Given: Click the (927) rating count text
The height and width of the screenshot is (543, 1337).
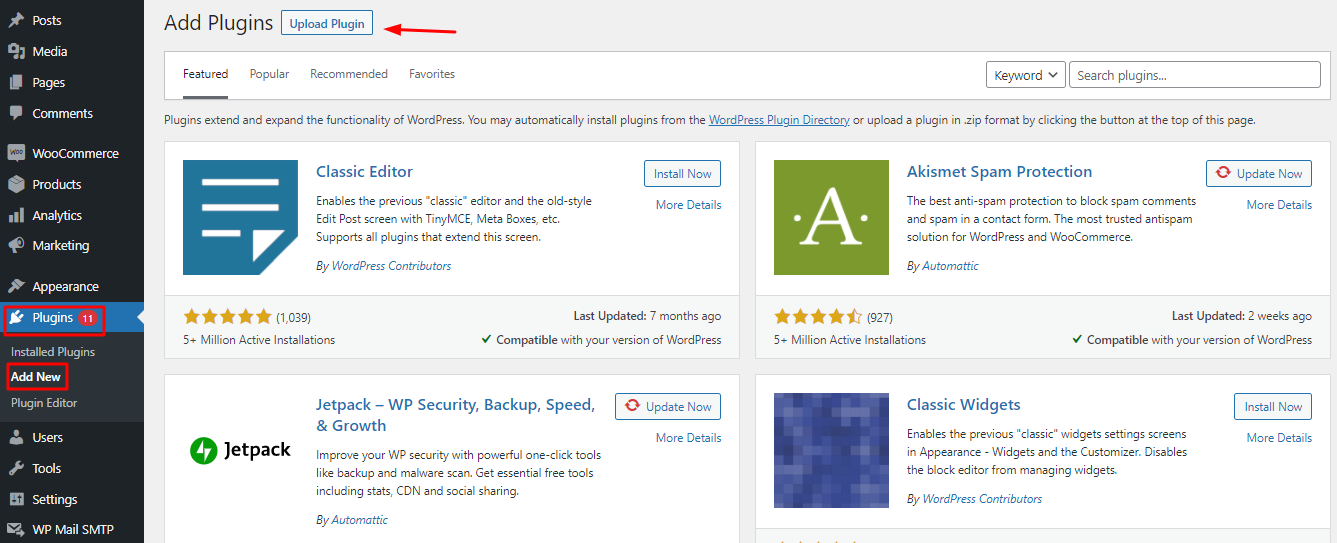Looking at the screenshot, I should [x=880, y=317].
